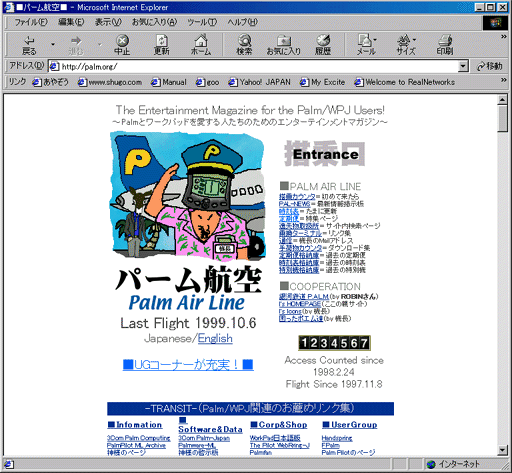Open the My Excite link bar shortcut
This screenshot has width=512, height=473.
(322, 82)
